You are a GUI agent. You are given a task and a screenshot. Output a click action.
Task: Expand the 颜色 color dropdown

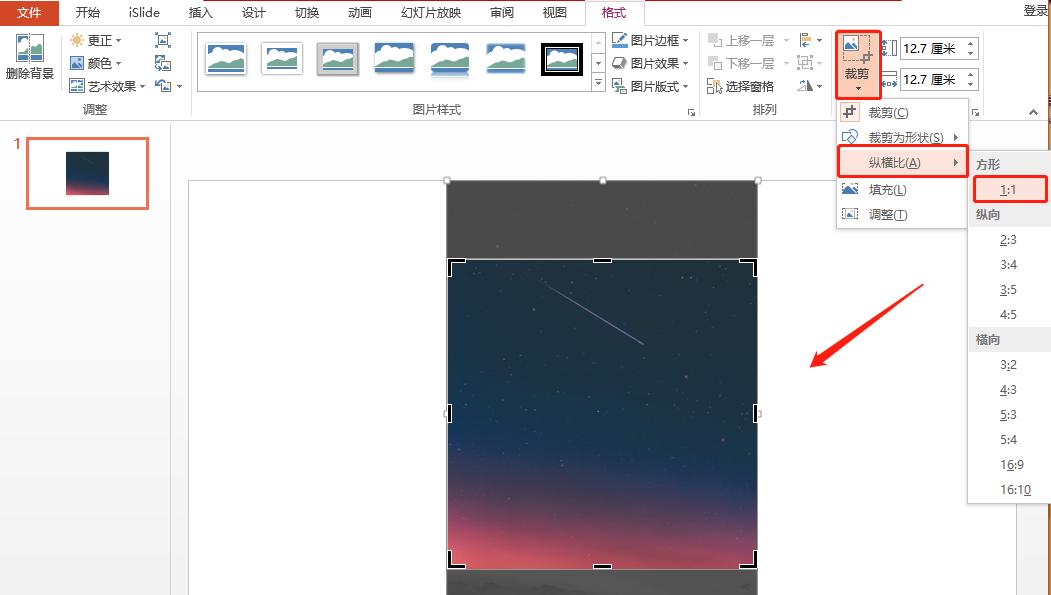click(96, 63)
